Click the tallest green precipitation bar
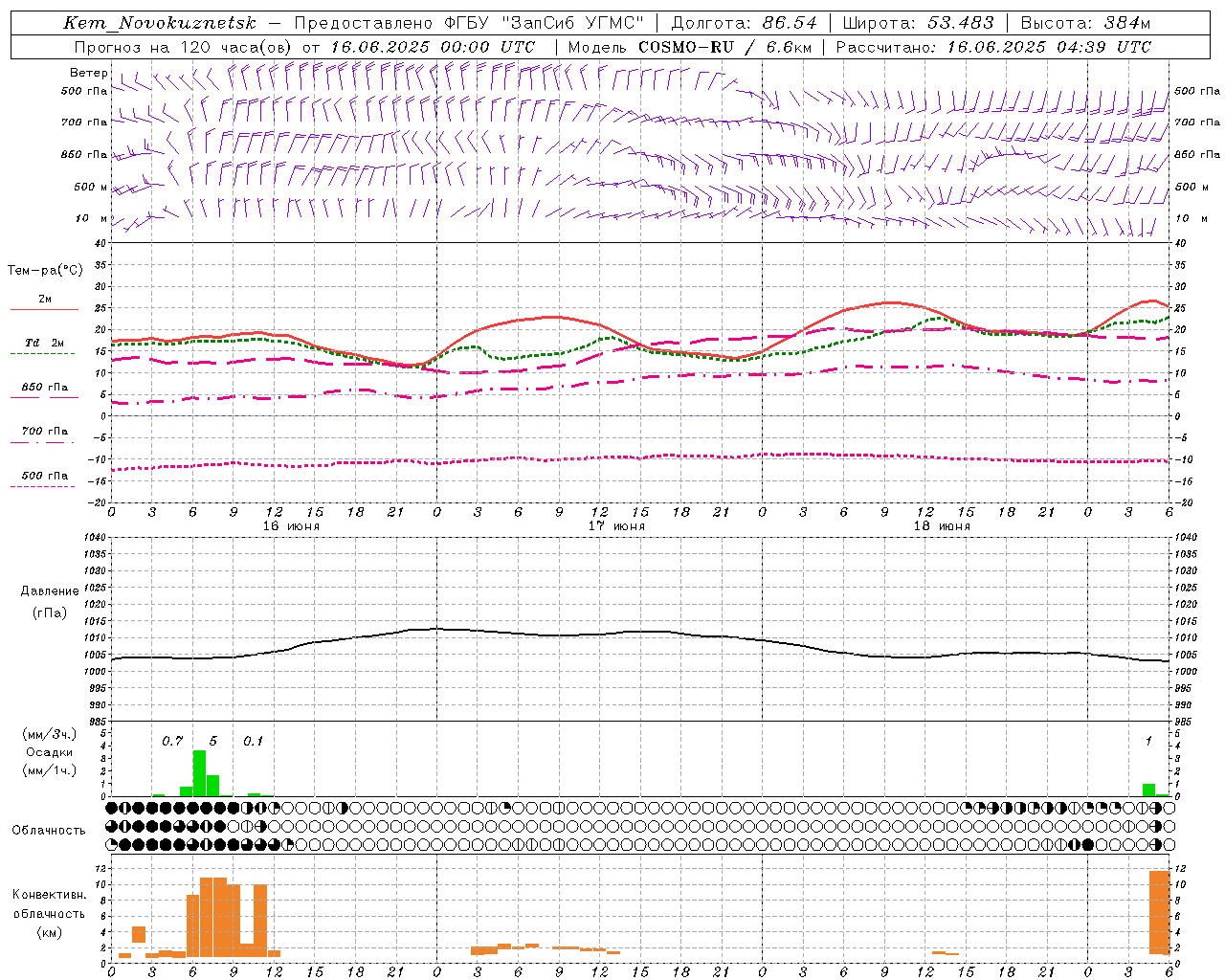Viewport: 1225px width, 980px height. [199, 773]
